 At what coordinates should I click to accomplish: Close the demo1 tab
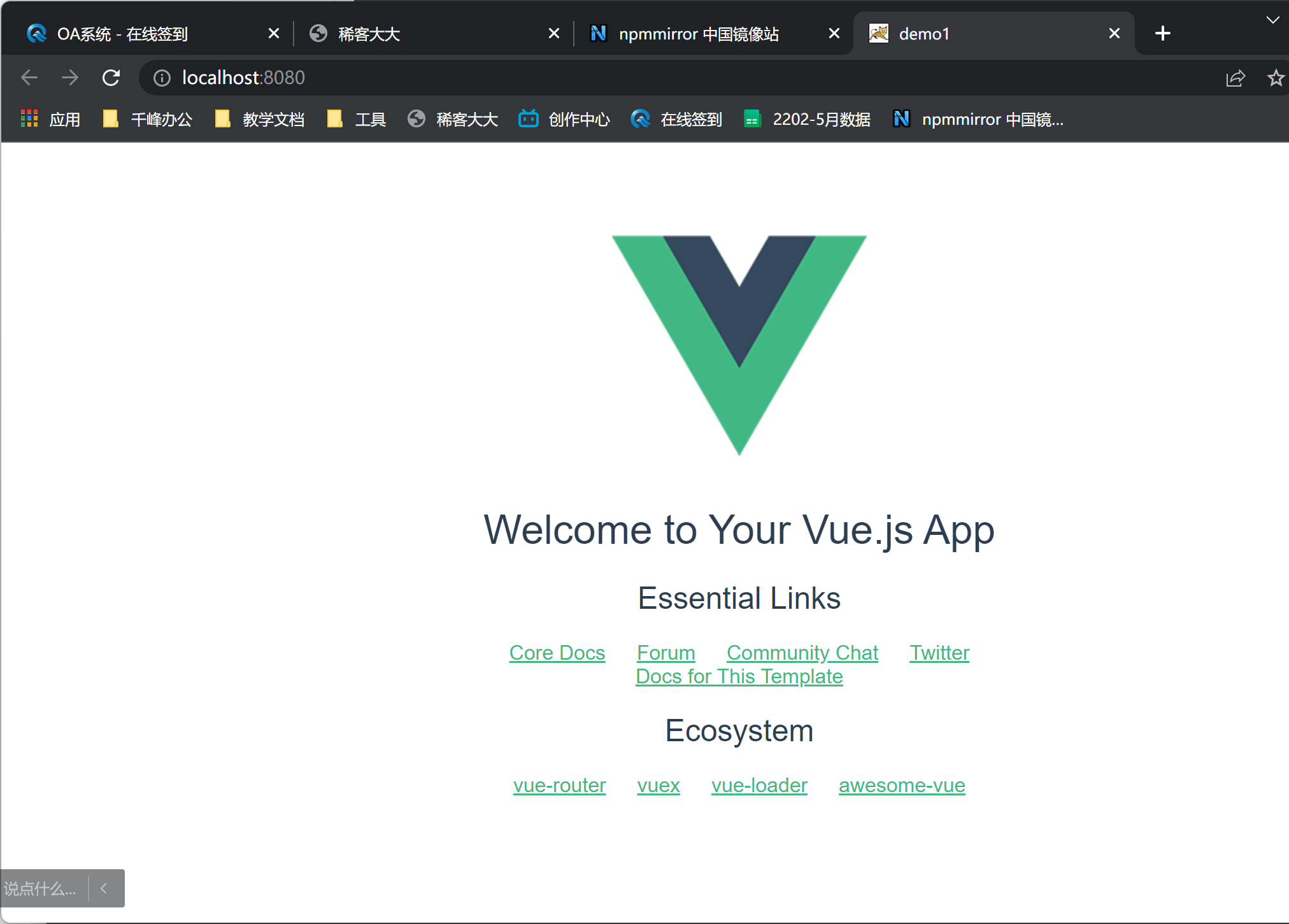click(x=1115, y=33)
